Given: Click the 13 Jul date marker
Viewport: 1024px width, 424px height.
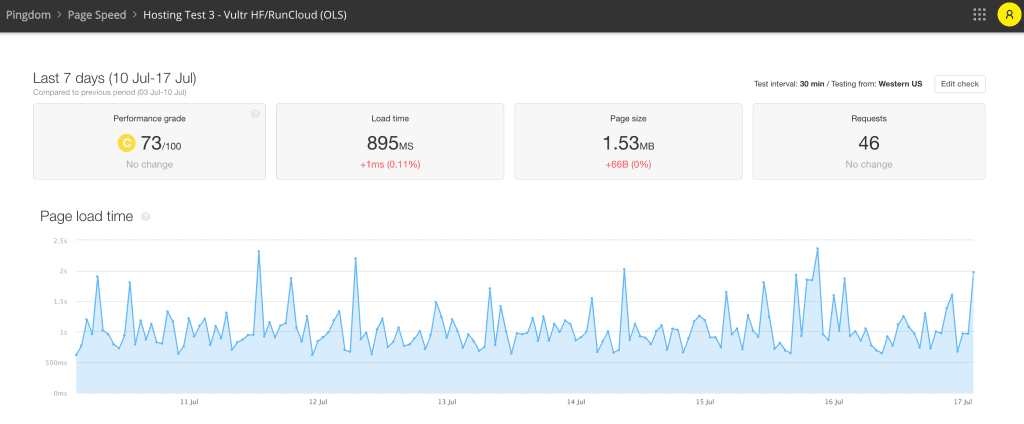Looking at the screenshot, I should tap(446, 401).
